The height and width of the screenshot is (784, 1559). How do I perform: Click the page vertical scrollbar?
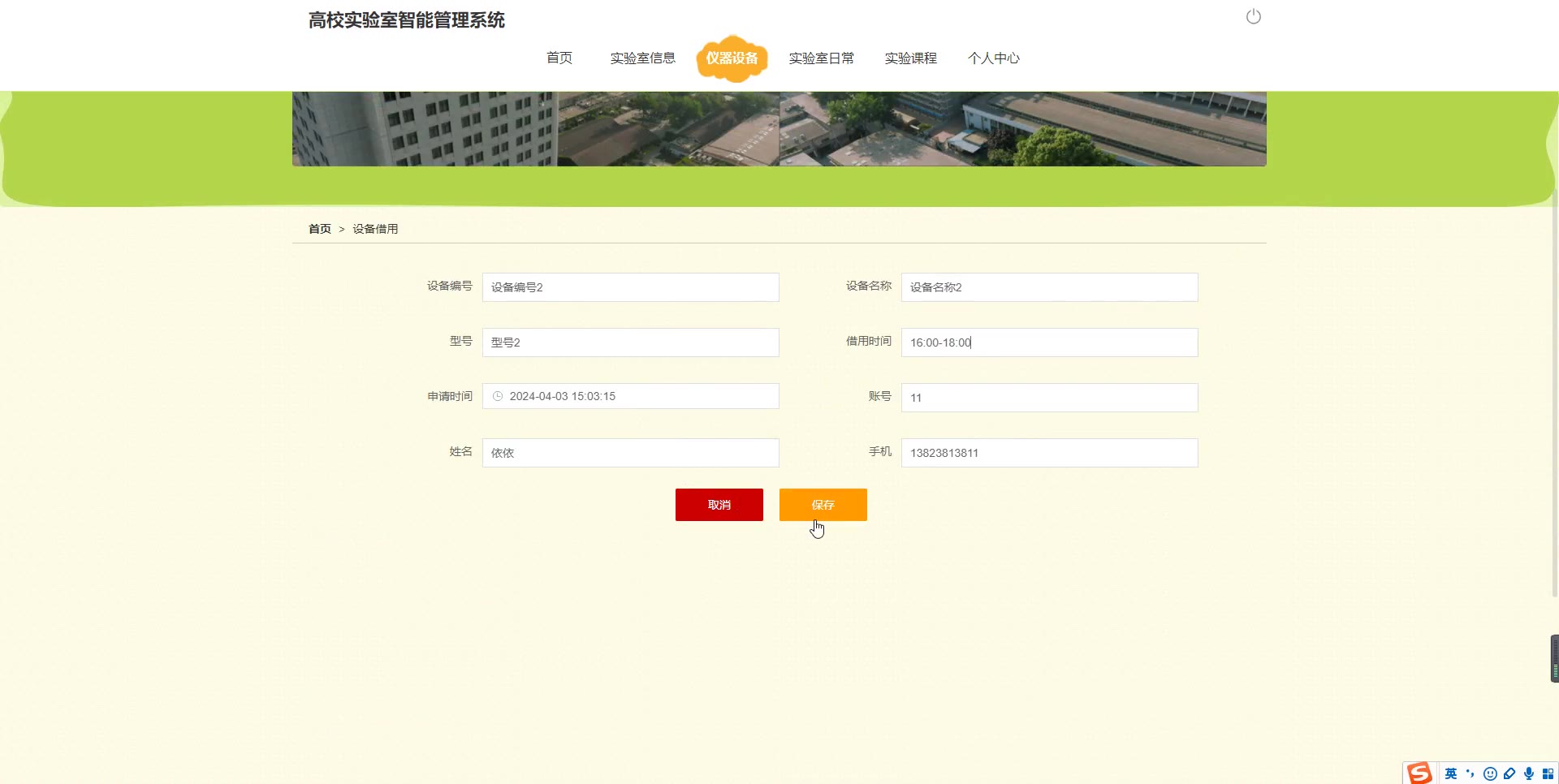tap(1555, 394)
